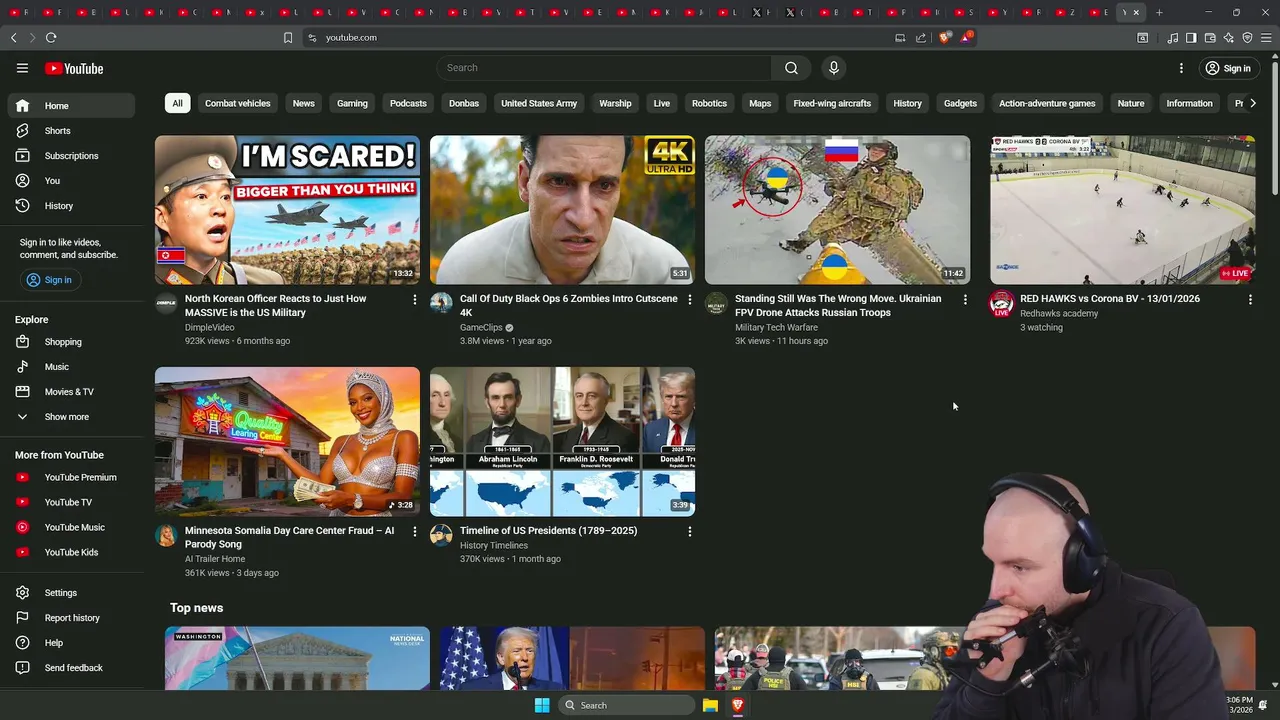Viewport: 1280px width, 720px height.
Task: Bookmark this page in the address bar
Action: 288,37
